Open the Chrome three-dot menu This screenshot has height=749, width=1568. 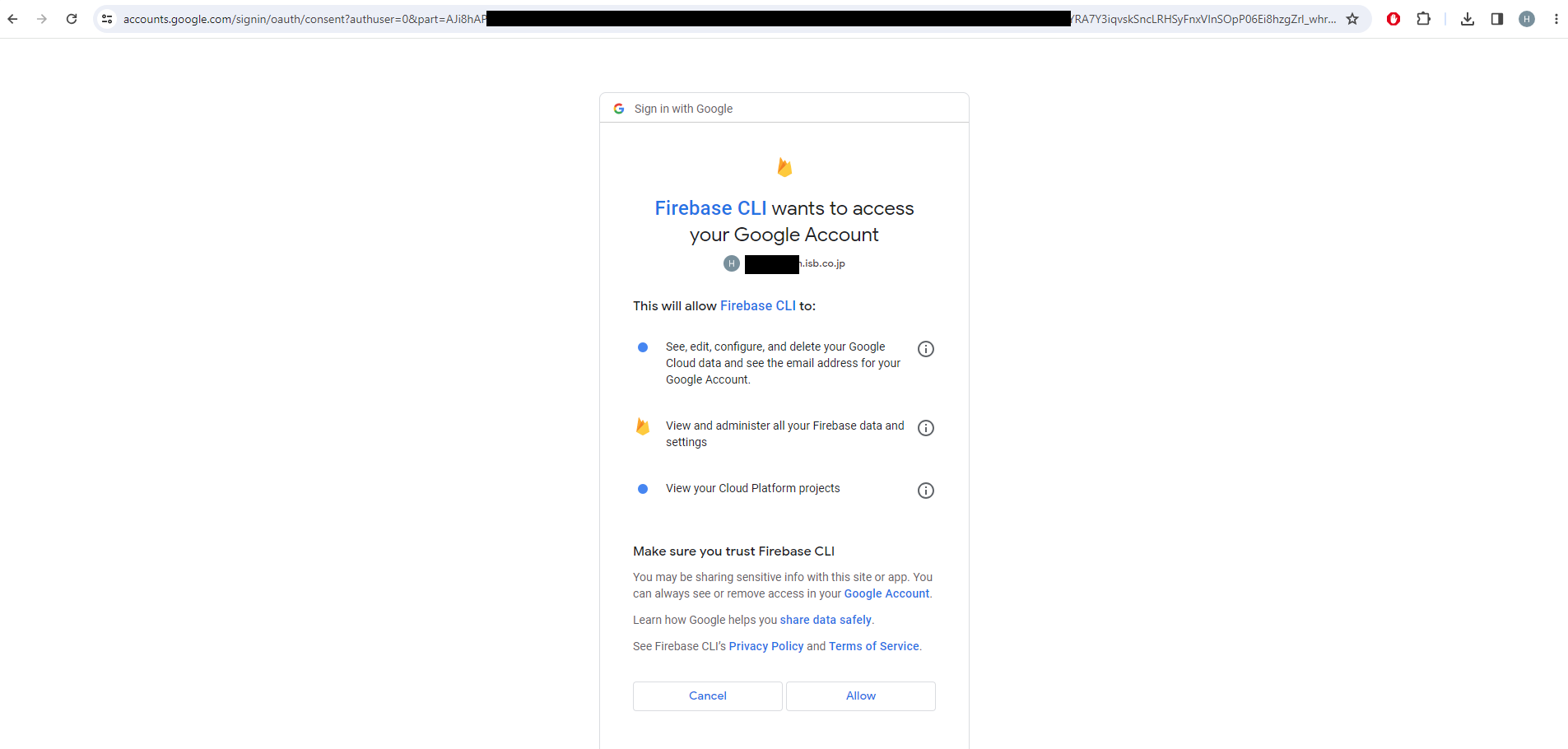(x=1556, y=19)
